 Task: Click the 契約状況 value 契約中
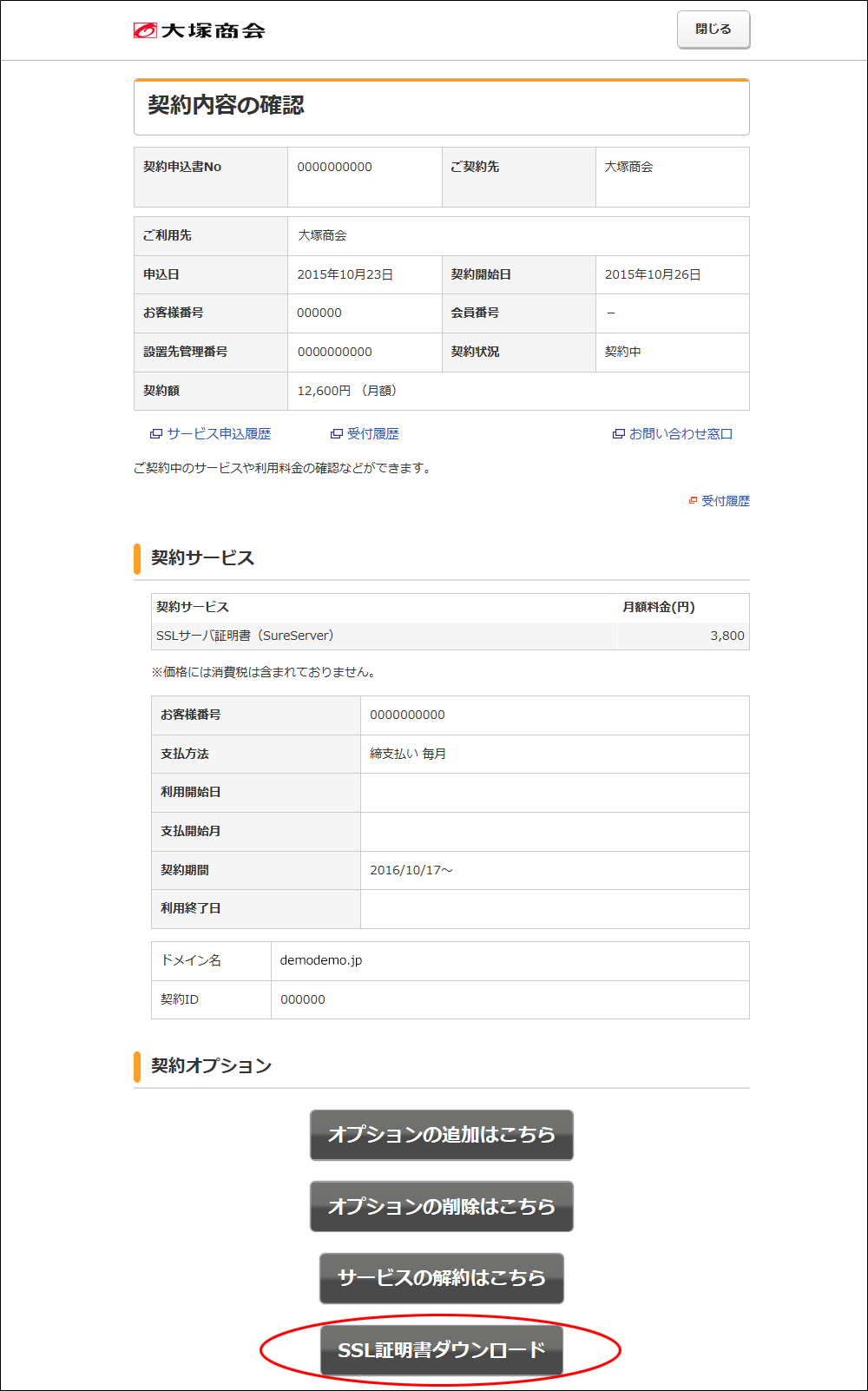623,352
